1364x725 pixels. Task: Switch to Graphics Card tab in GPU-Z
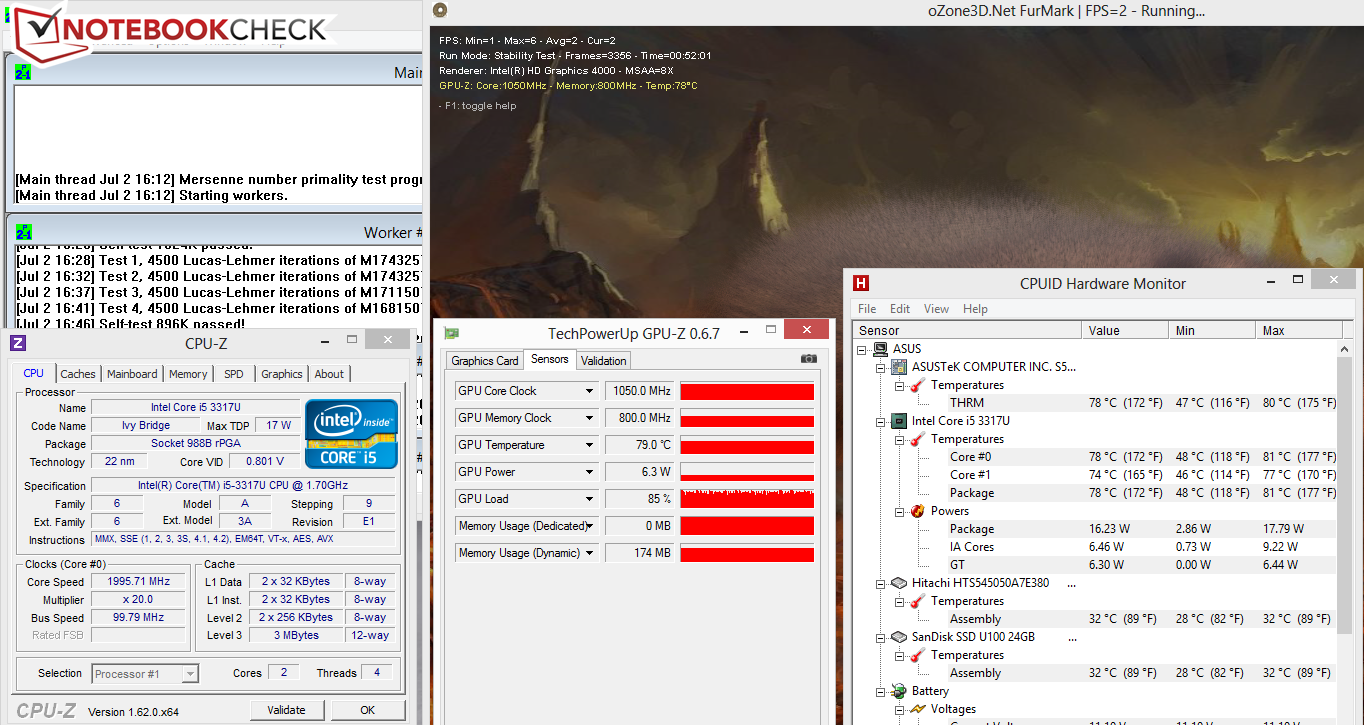485,361
